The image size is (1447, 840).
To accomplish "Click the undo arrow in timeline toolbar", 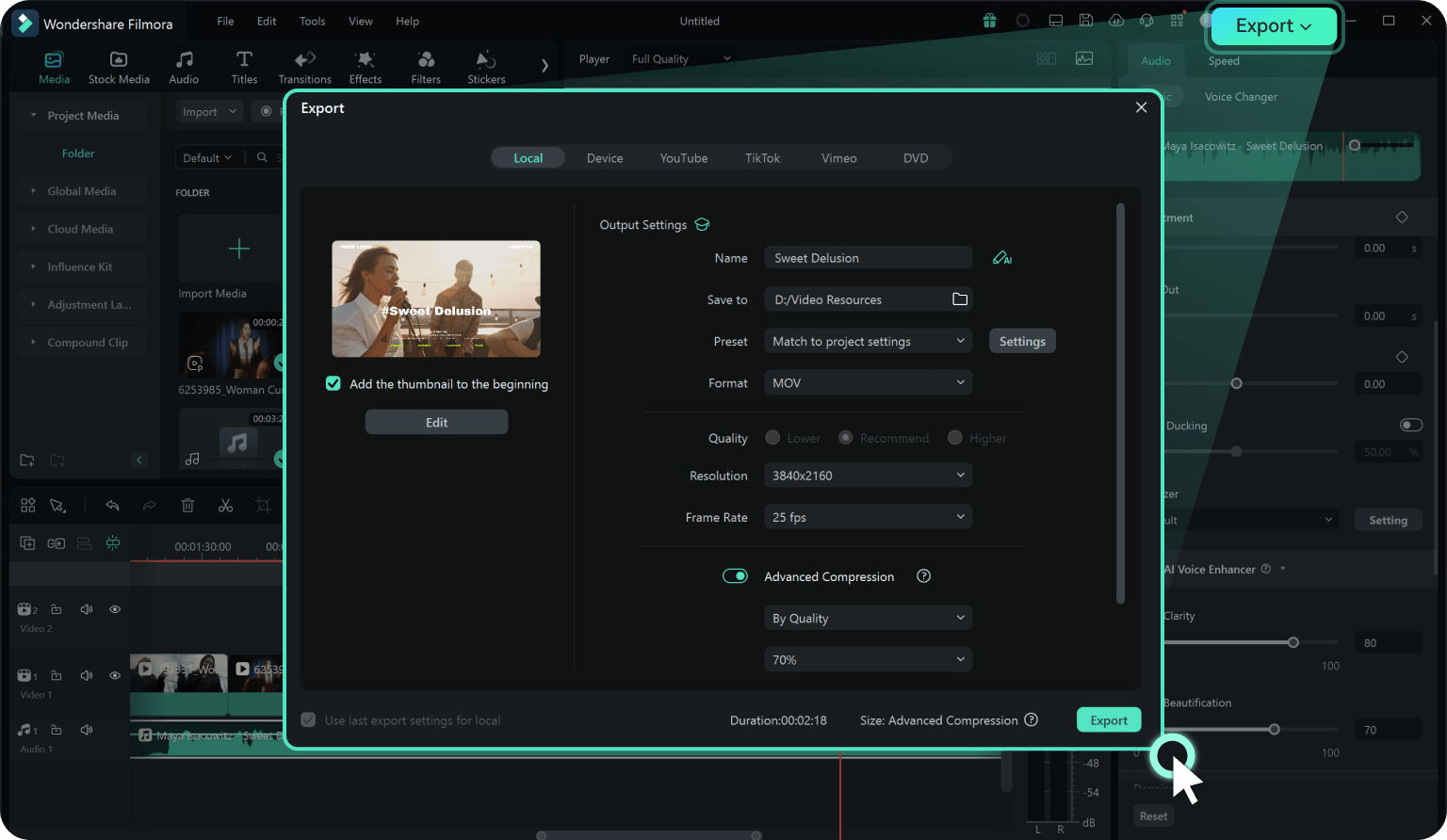I will coord(112,506).
